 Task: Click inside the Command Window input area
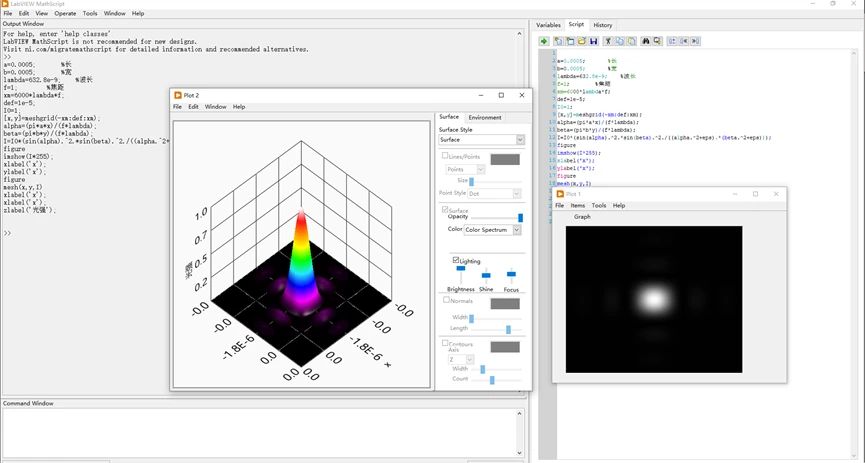pyautogui.click(x=259, y=432)
